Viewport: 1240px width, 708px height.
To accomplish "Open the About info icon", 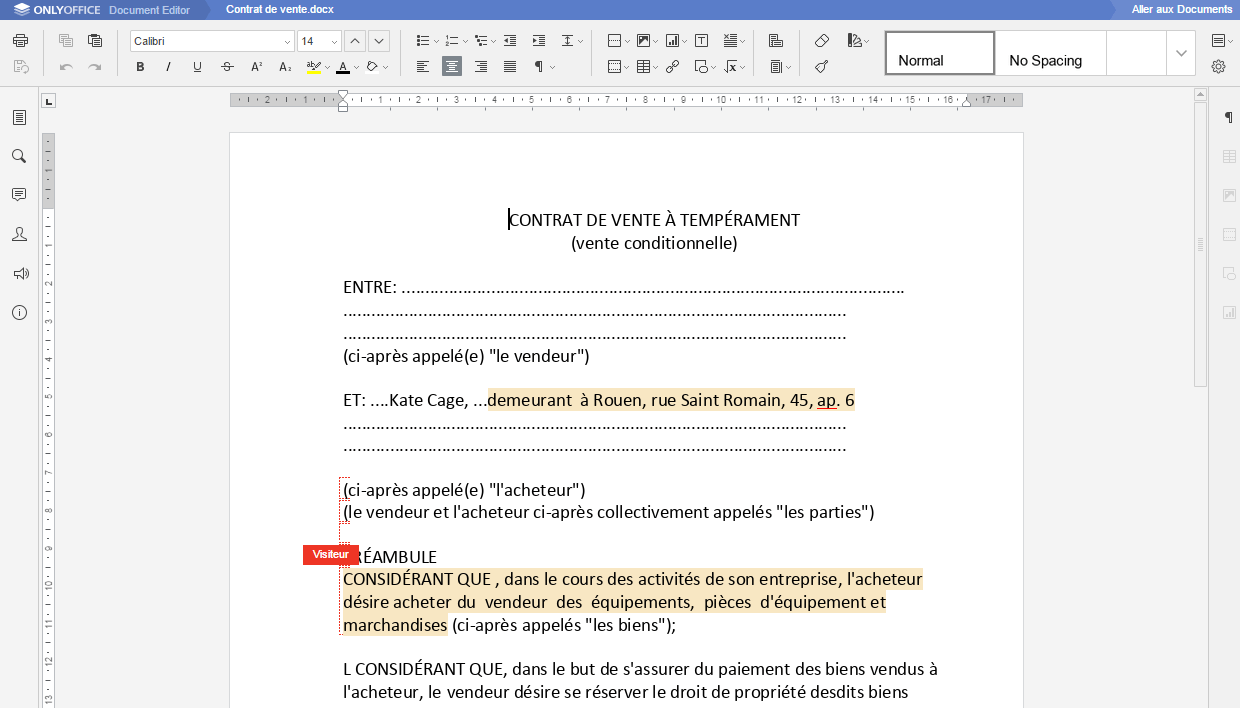I will pos(19,312).
